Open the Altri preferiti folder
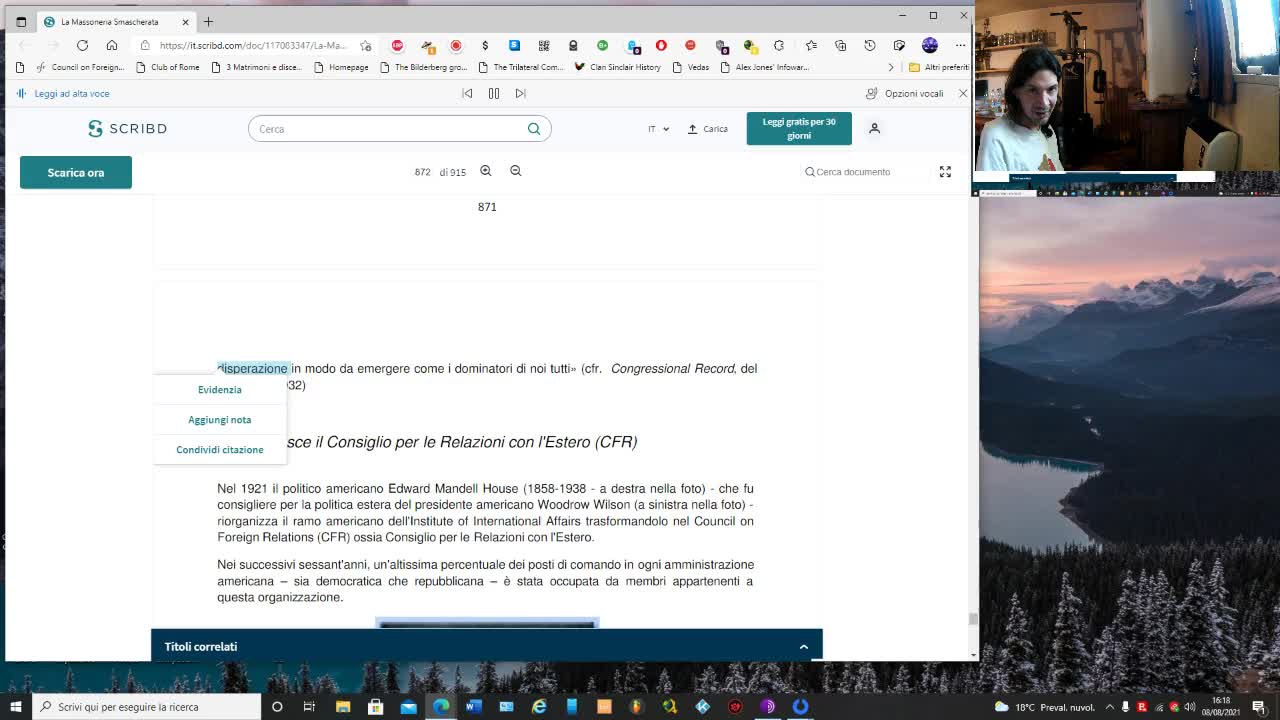This screenshot has width=1280, height=720. [938, 67]
